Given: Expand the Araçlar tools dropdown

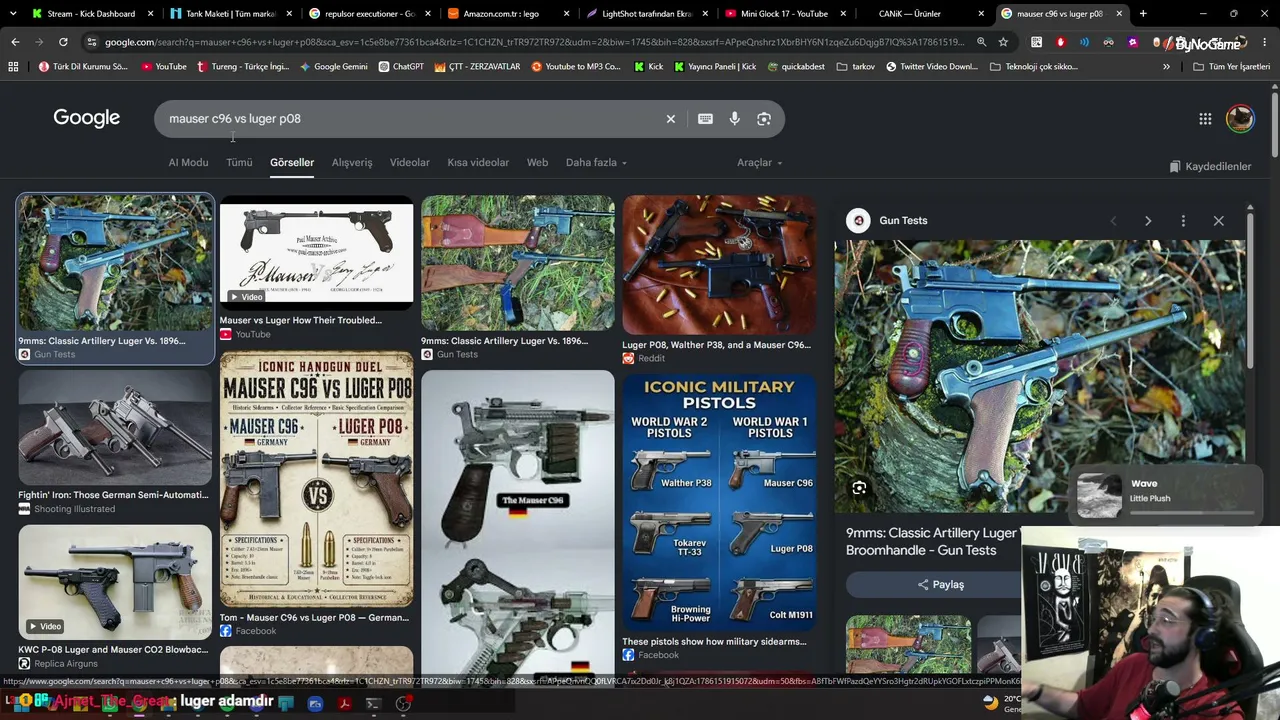Looking at the screenshot, I should tap(760, 163).
